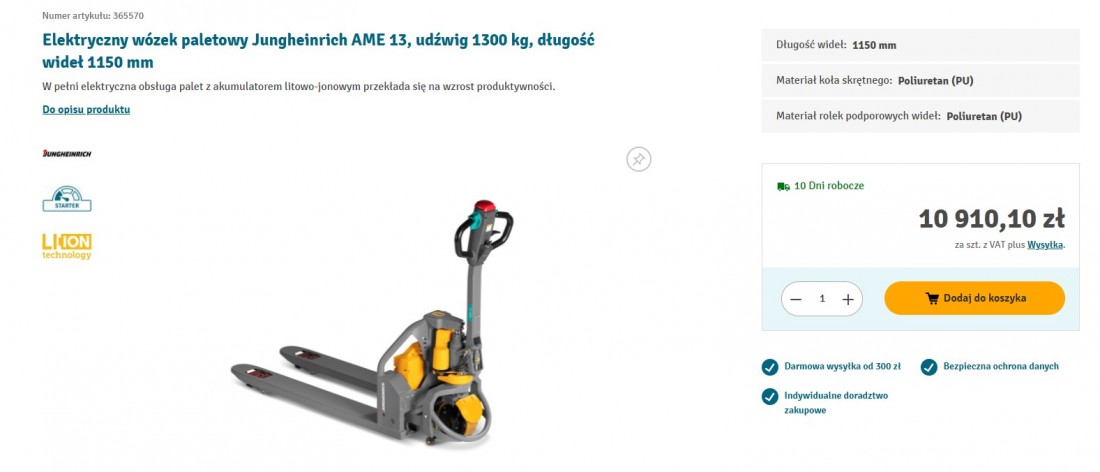Click the Starter badge icon
Image resolution: width=1100 pixels, height=472 pixels.
click(x=67, y=198)
